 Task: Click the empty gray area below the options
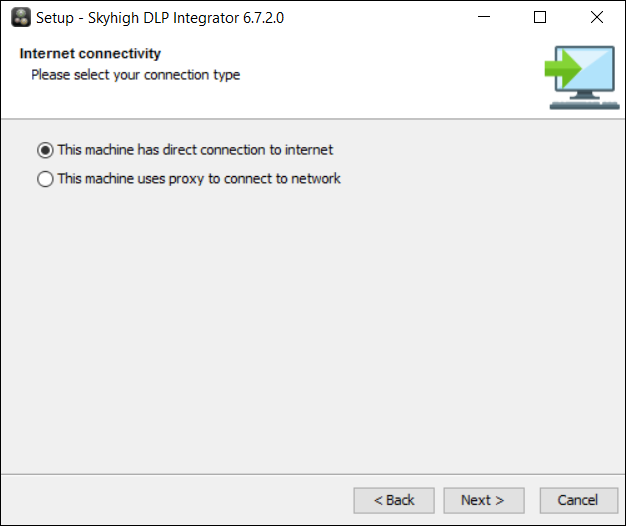coord(312,330)
